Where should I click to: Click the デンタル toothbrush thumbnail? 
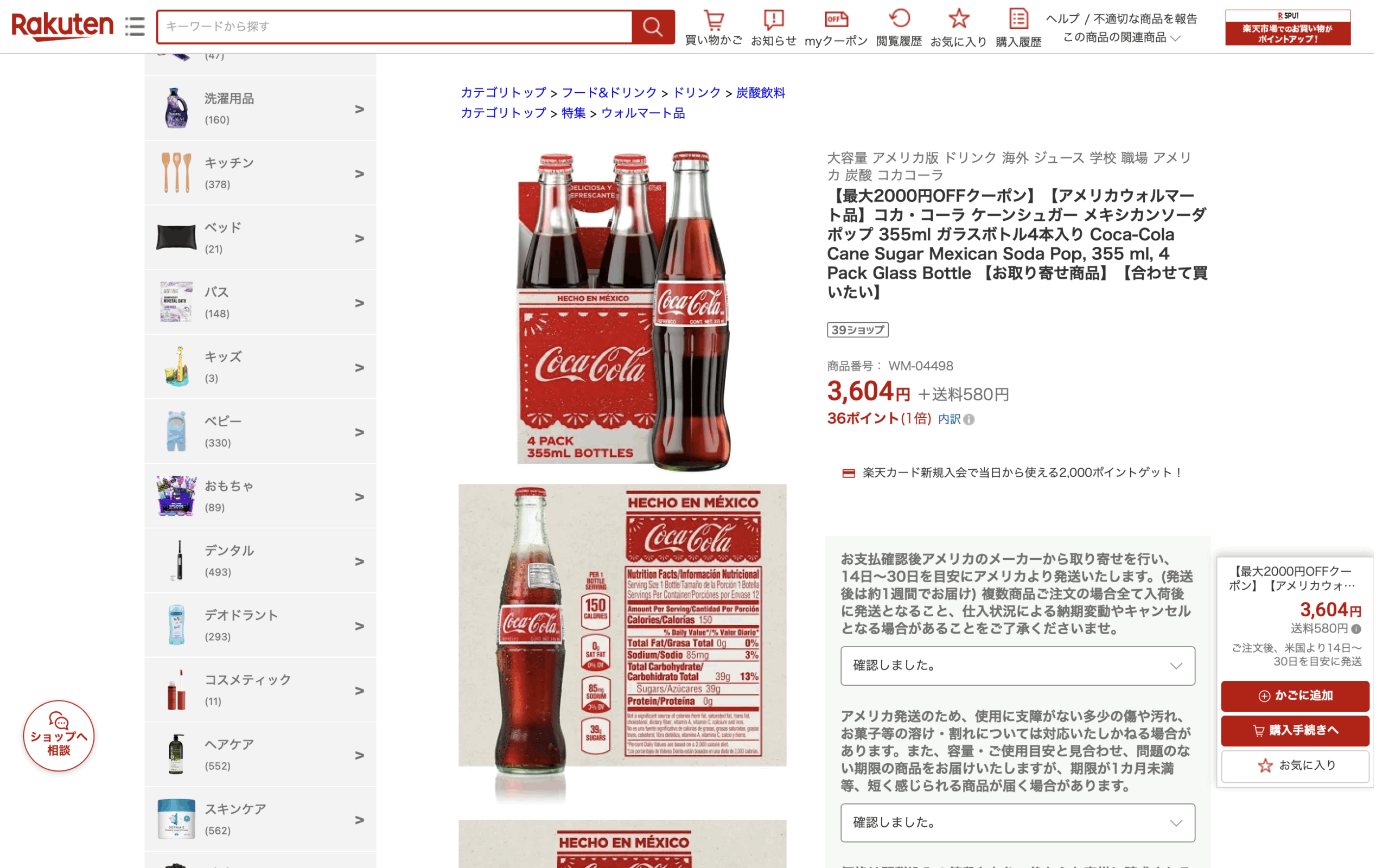pyautogui.click(x=179, y=560)
